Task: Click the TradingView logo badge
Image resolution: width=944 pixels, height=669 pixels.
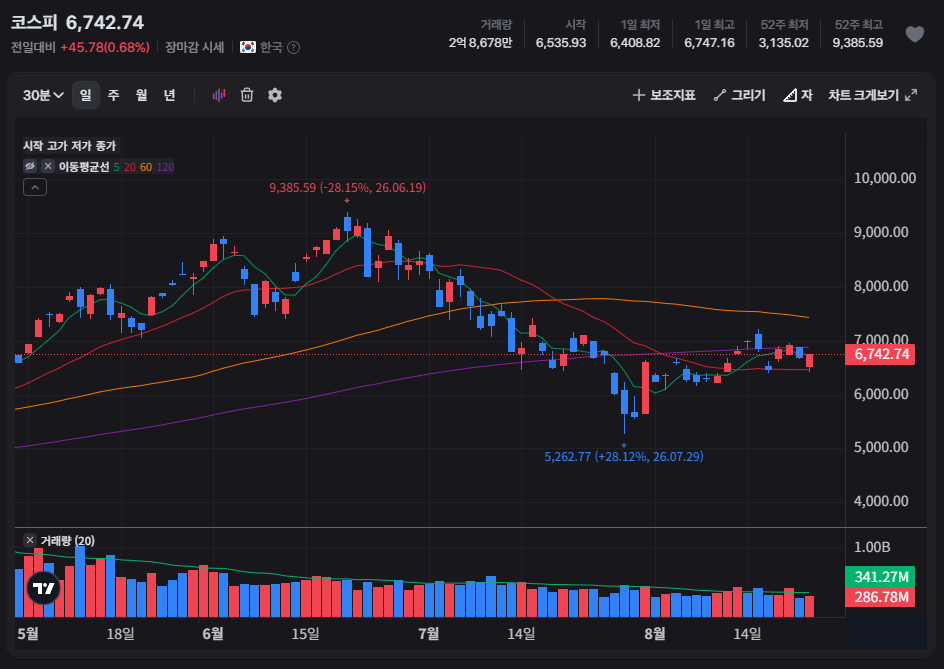Action: pos(43,588)
